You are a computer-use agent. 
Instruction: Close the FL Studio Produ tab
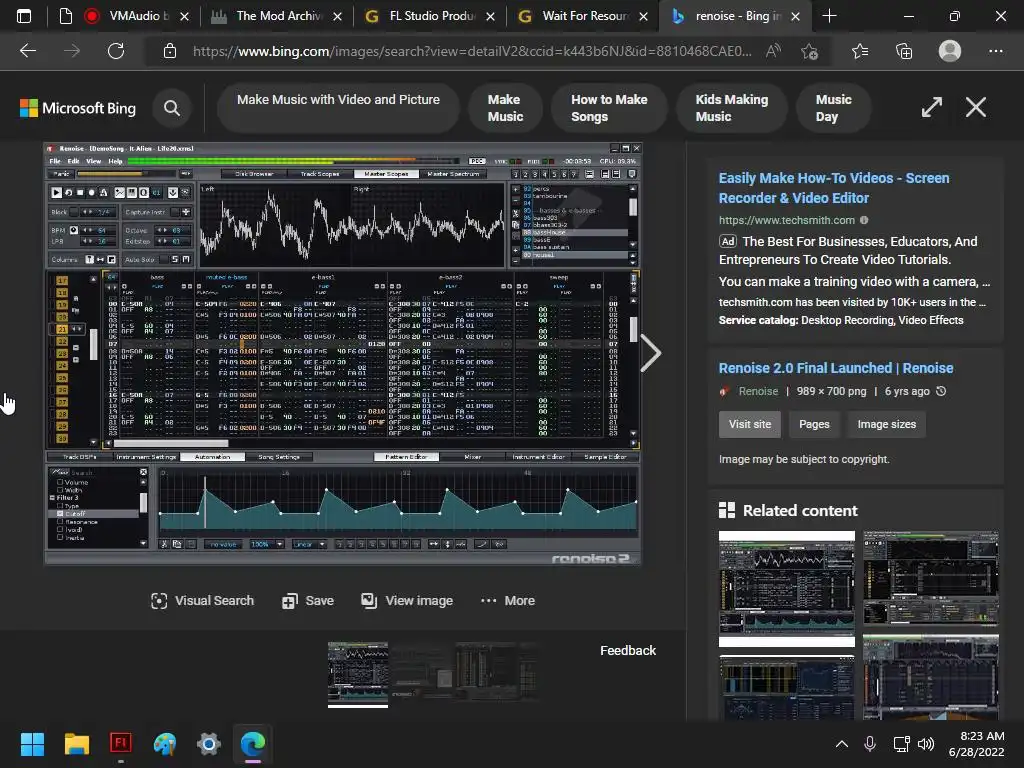point(490,16)
